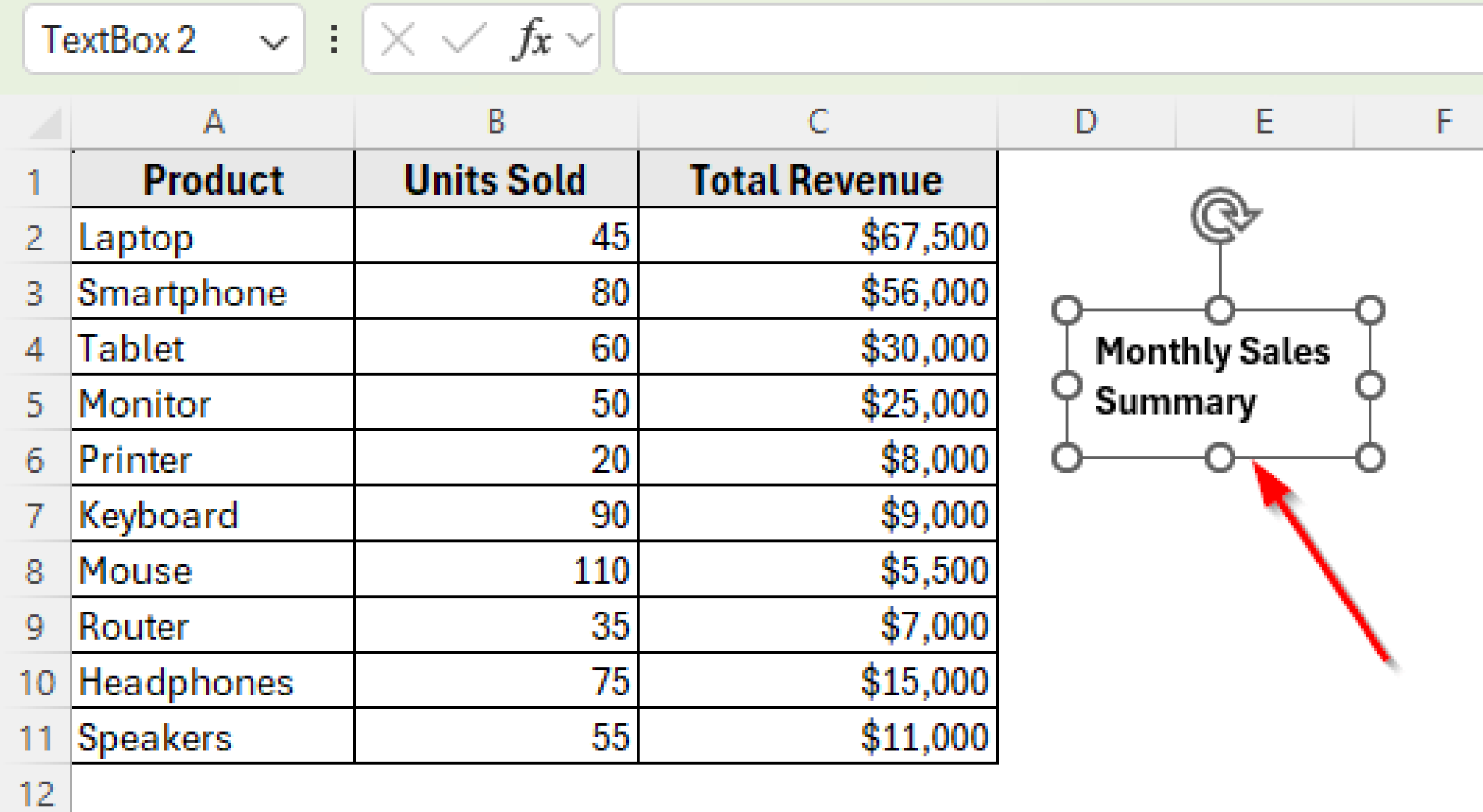Click the top-middle sizing handle of the text box

click(x=1218, y=310)
